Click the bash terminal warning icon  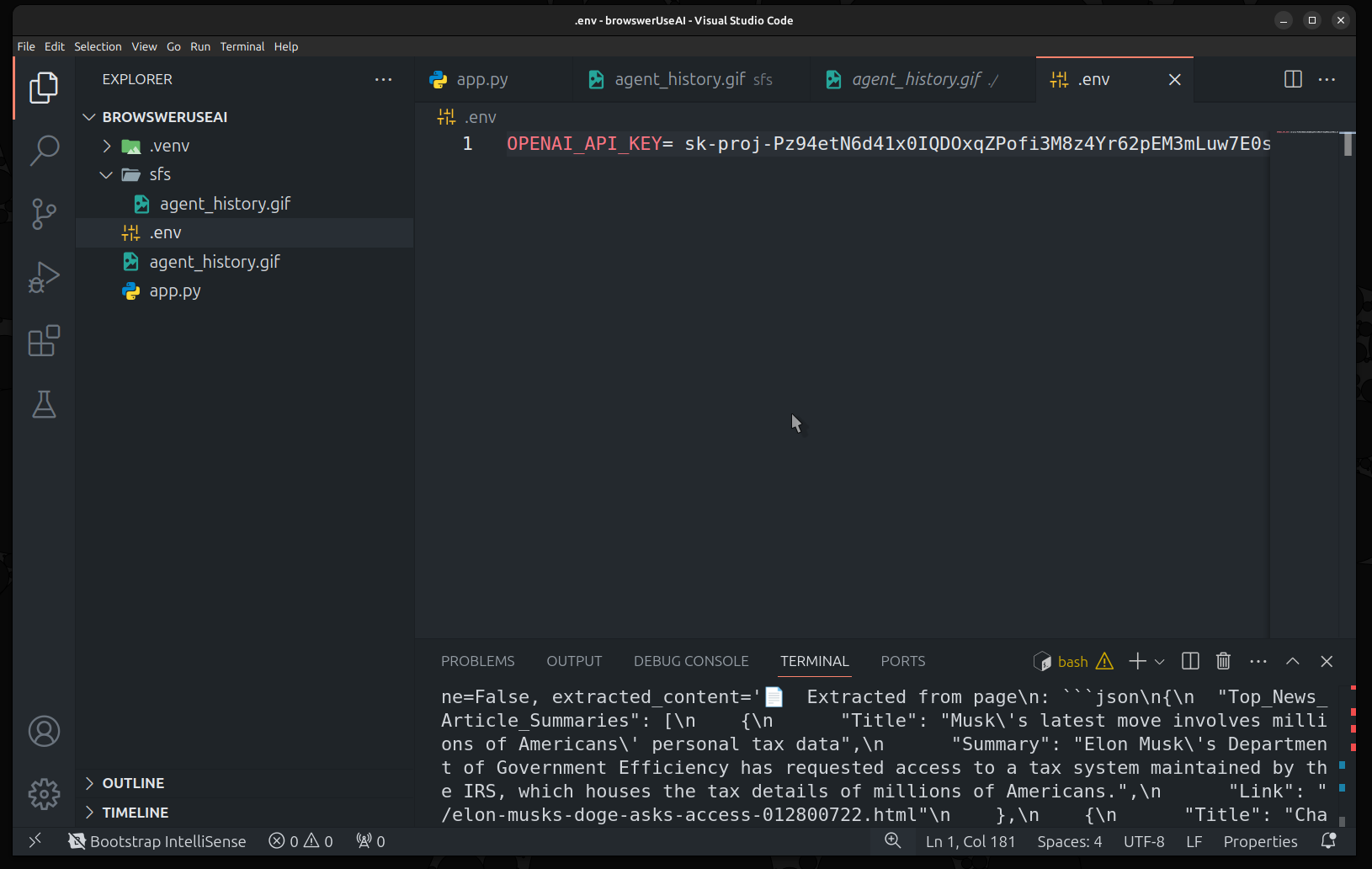pyautogui.click(x=1105, y=661)
